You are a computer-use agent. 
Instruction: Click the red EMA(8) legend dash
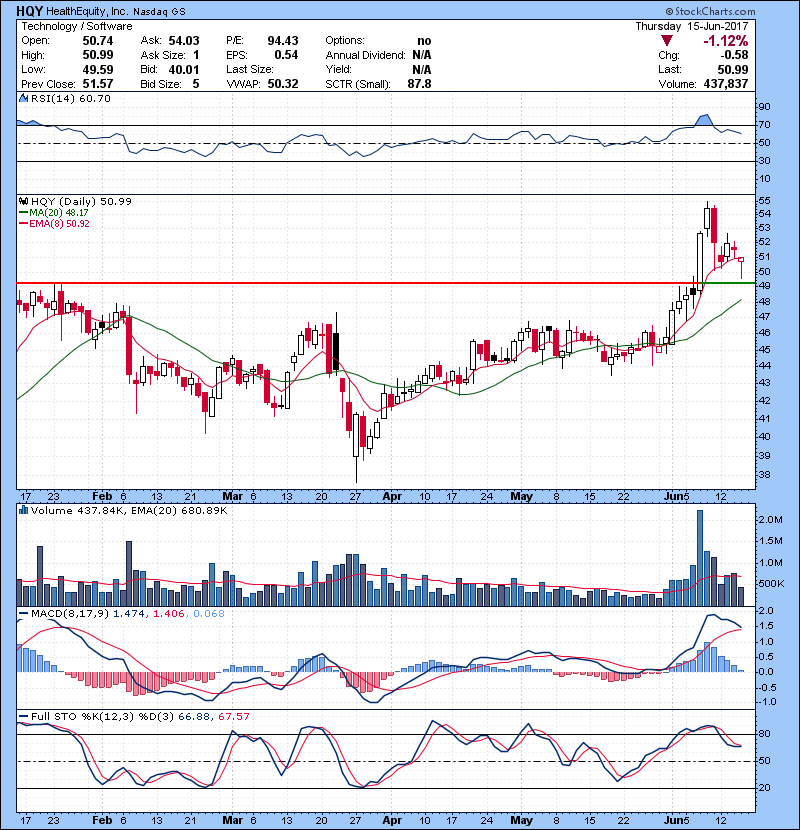(x=23, y=224)
